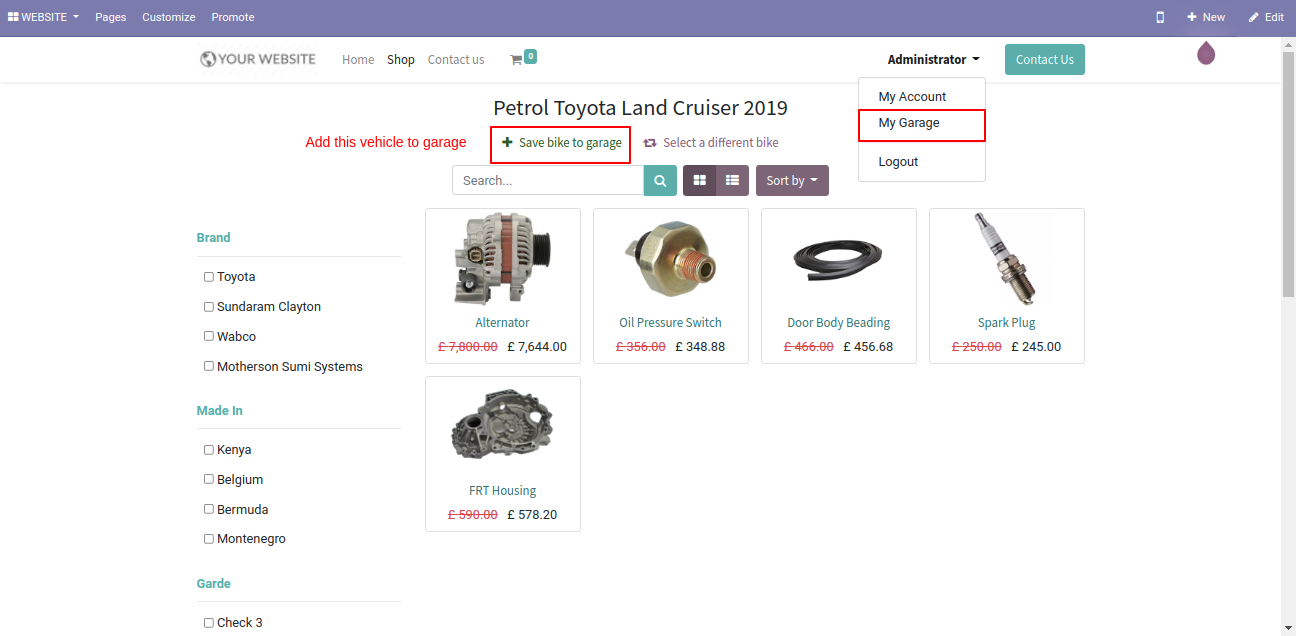Open the Alternator product link

(502, 323)
